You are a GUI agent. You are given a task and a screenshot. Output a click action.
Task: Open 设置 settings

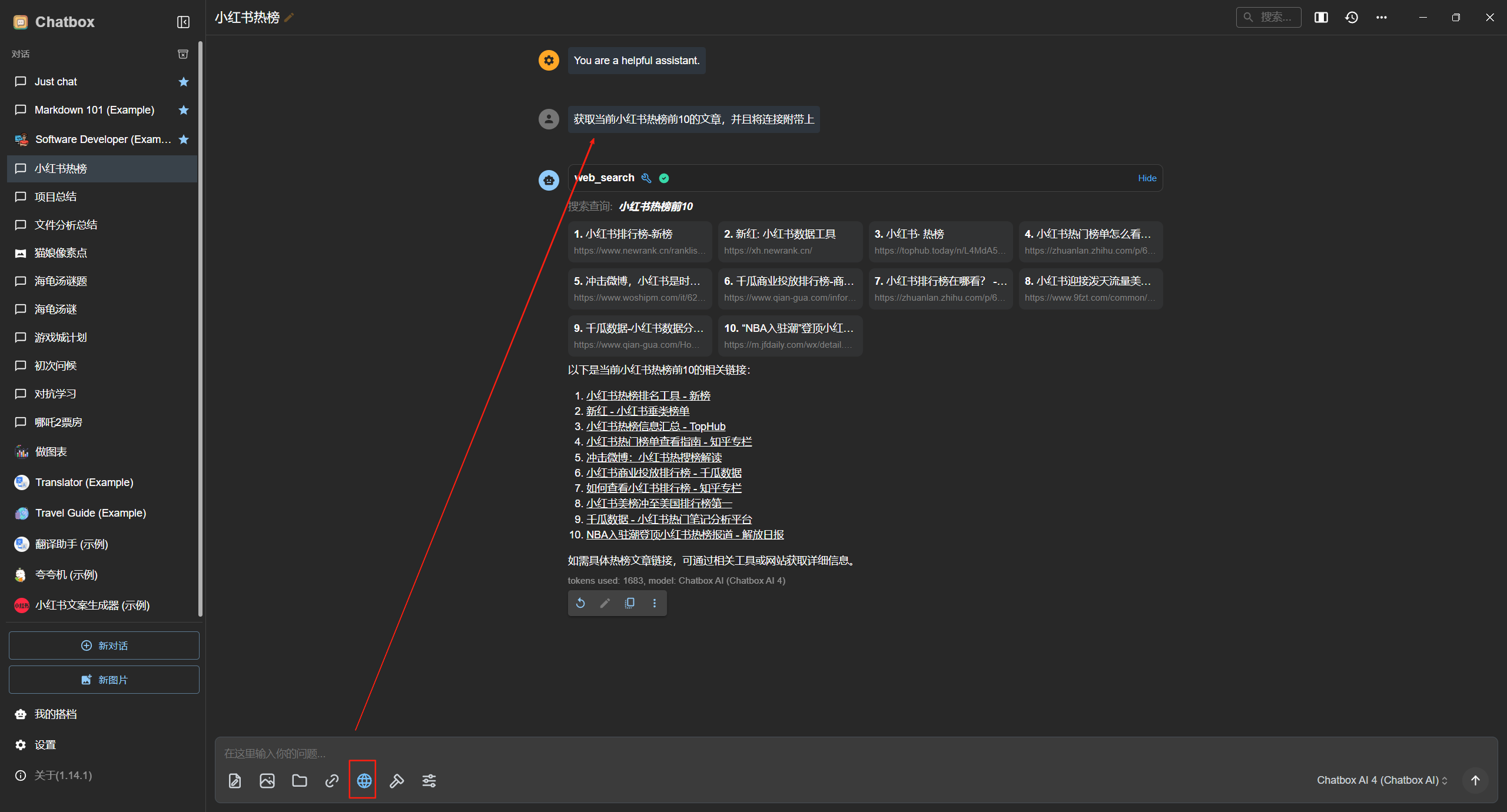tap(102, 744)
